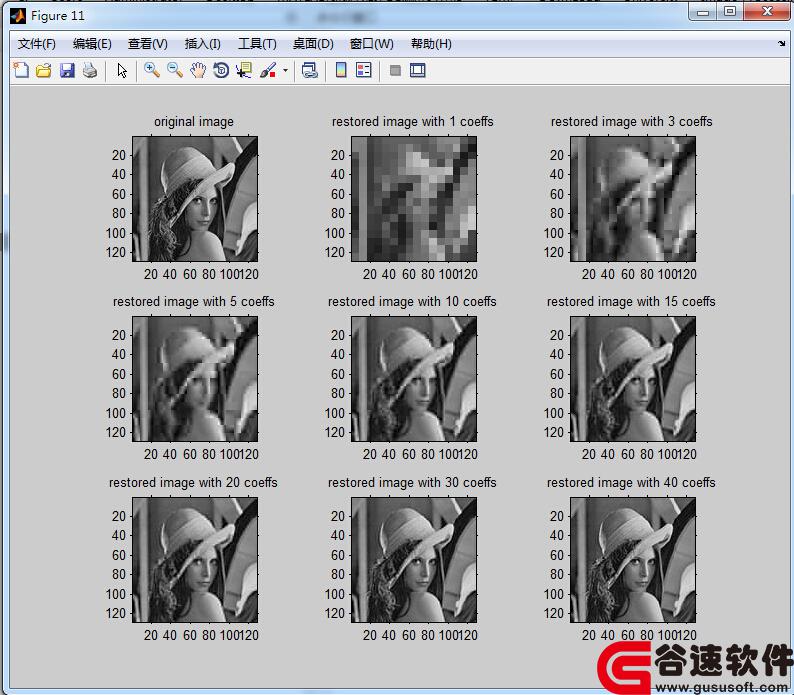Image resolution: width=794 pixels, height=695 pixels.
Task: Click the Open File folder icon
Action: pos(44,70)
